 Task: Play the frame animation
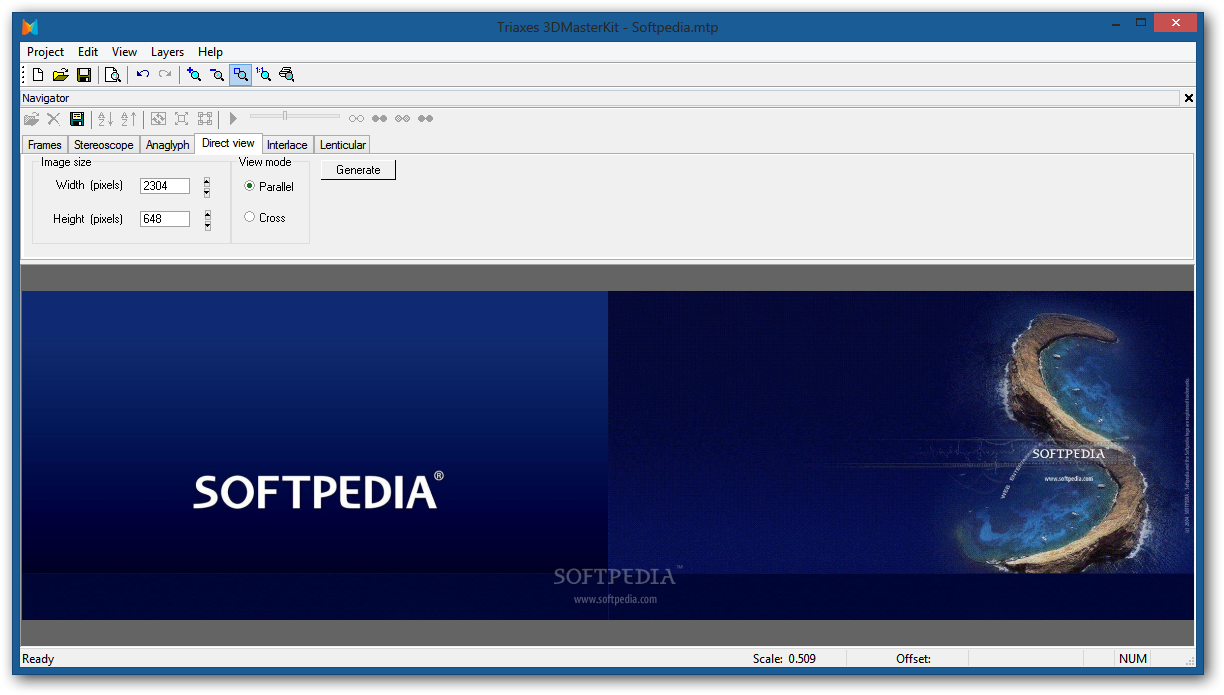tap(233, 119)
